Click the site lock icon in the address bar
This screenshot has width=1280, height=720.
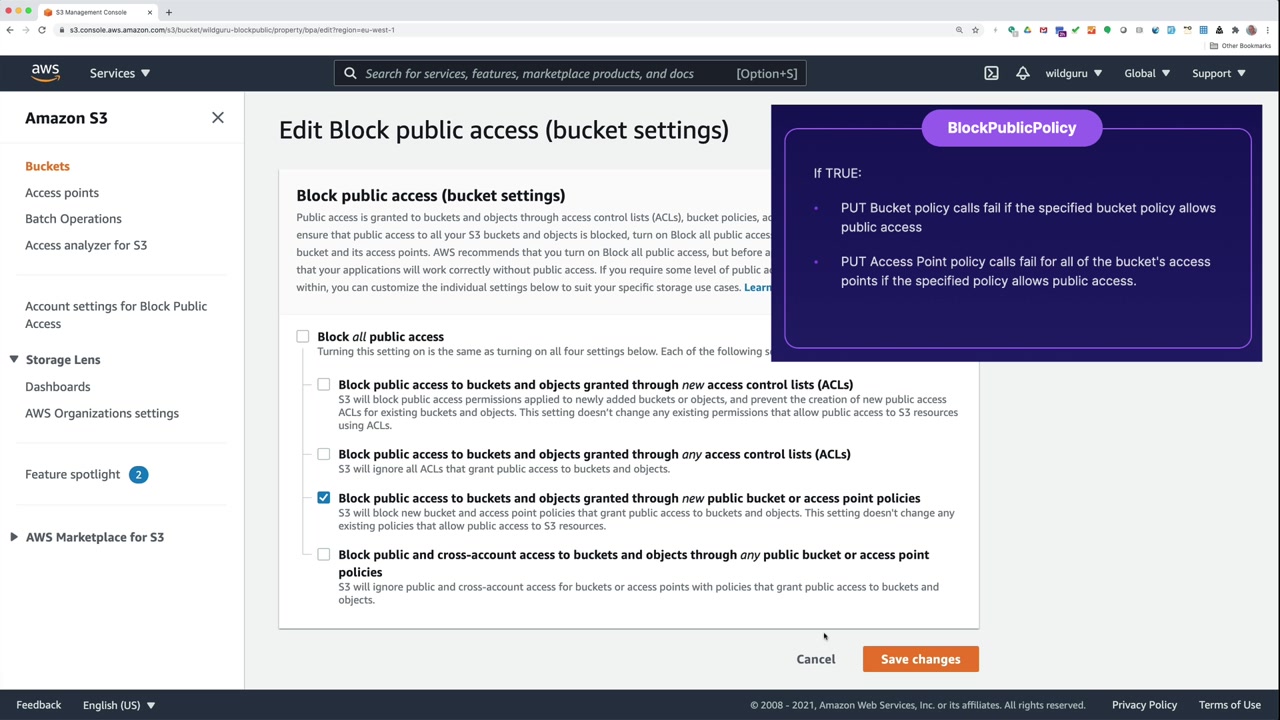(x=62, y=30)
